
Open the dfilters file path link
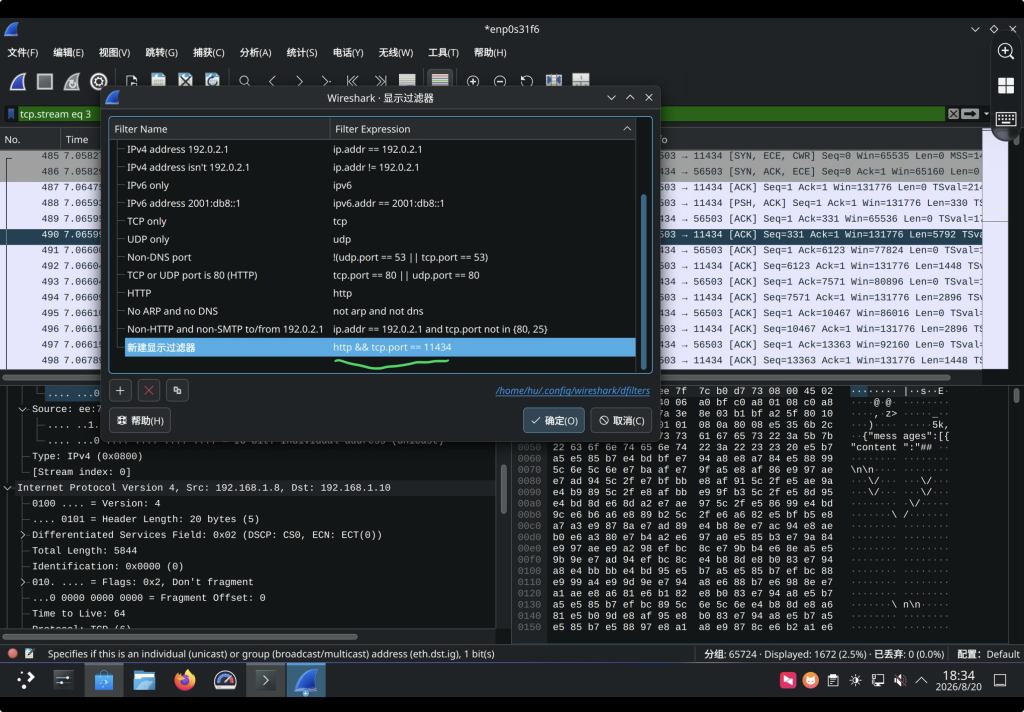(573, 391)
